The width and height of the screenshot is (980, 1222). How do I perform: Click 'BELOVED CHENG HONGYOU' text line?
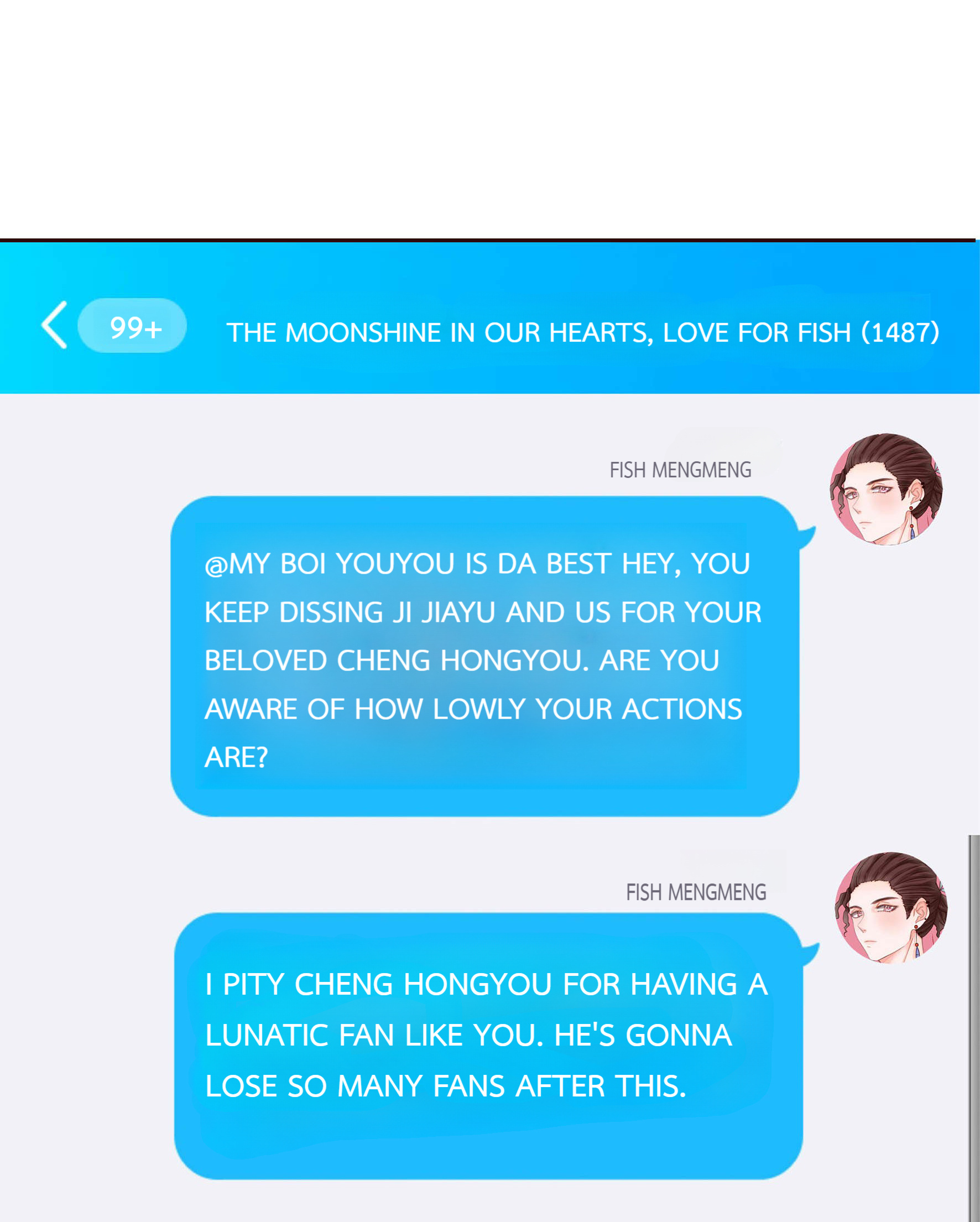(x=462, y=661)
